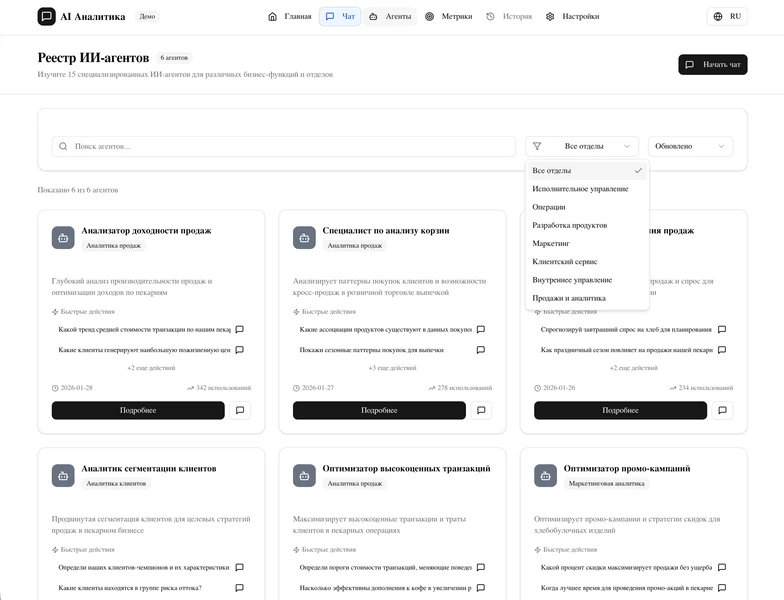Chat icon for 'Как праздничный сезон' action
Image resolution: width=784 pixels, height=600 pixels.
point(722,350)
